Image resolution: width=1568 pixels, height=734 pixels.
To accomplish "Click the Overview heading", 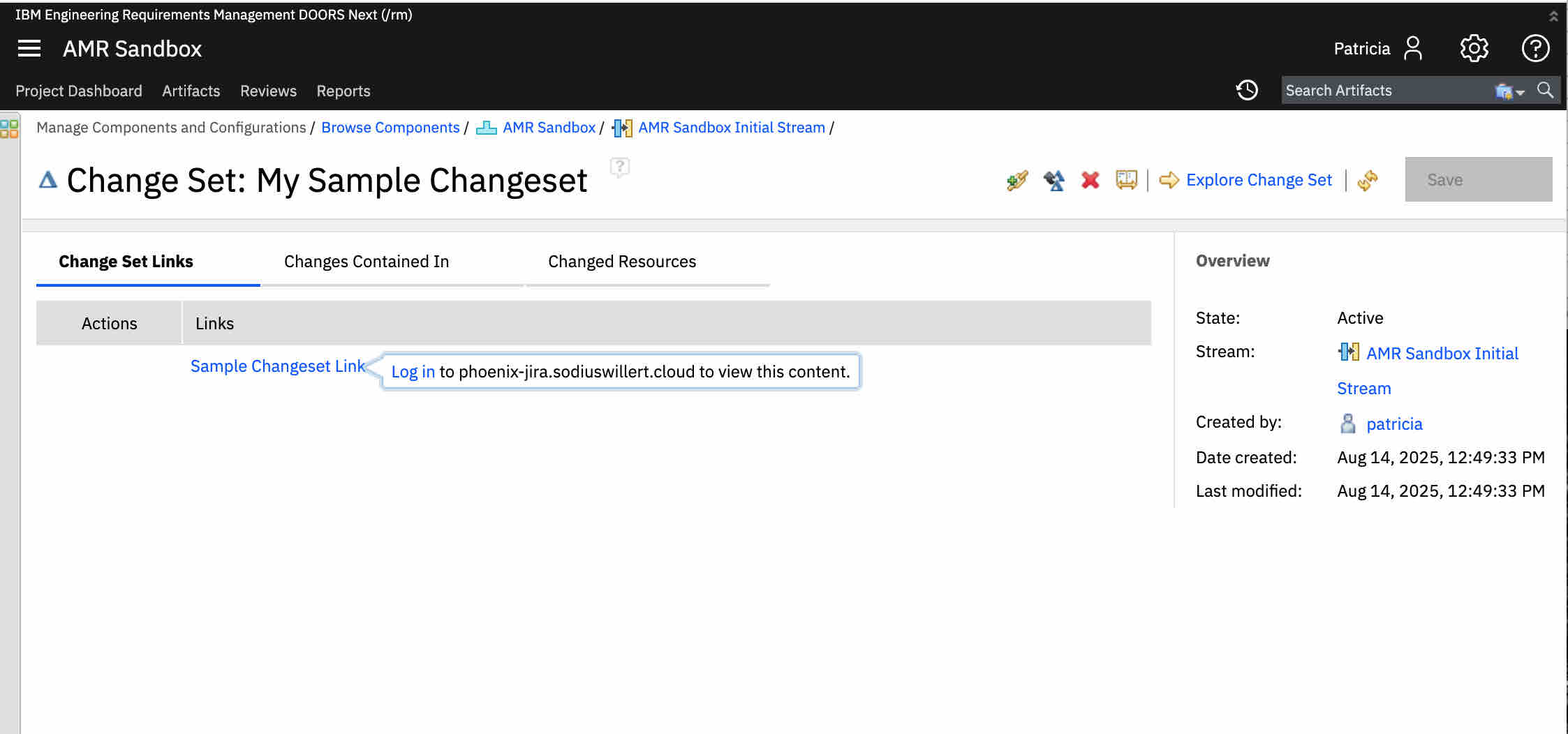I will point(1232,261).
